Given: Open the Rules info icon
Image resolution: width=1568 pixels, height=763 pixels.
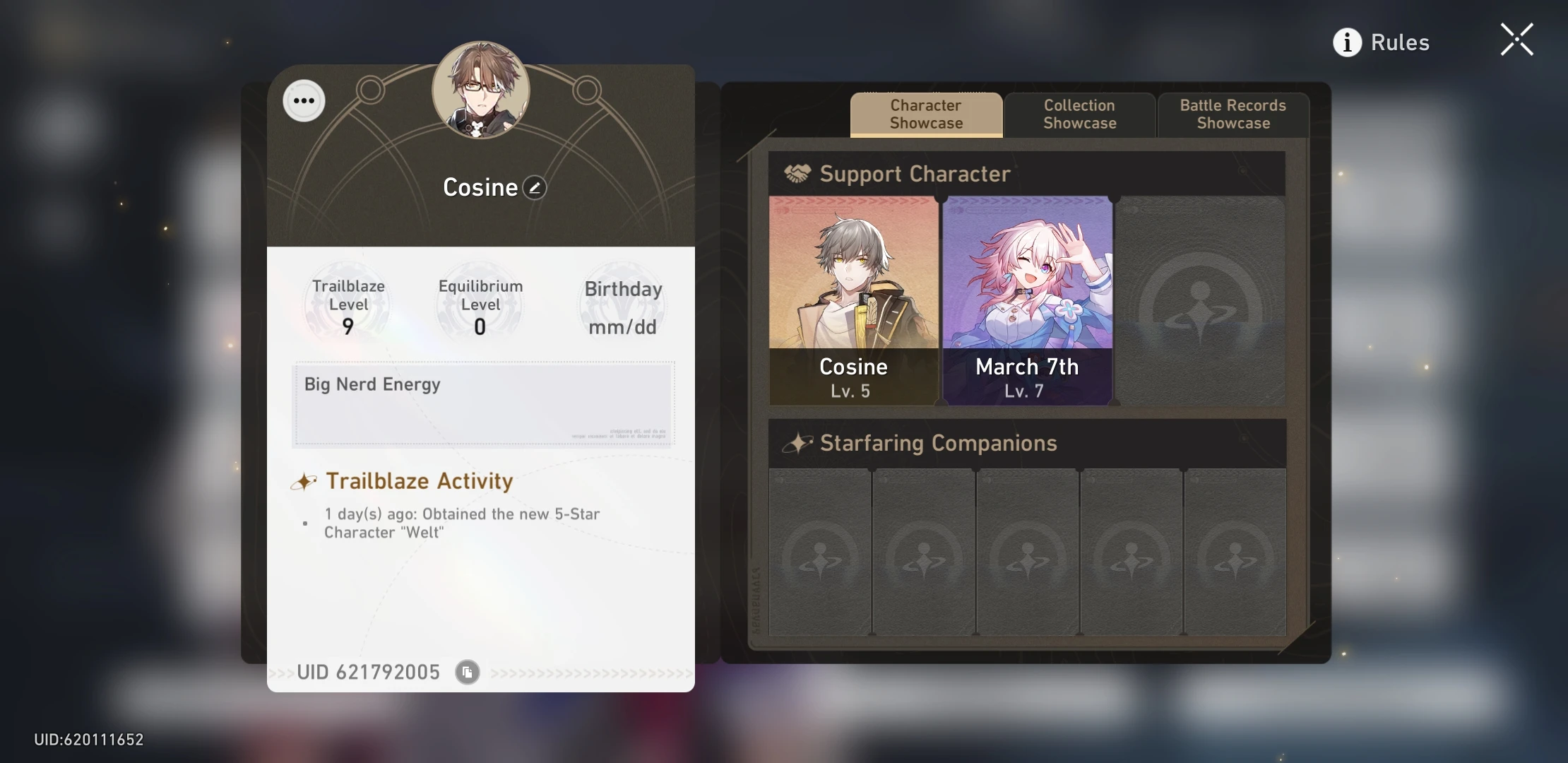Looking at the screenshot, I should (1347, 42).
